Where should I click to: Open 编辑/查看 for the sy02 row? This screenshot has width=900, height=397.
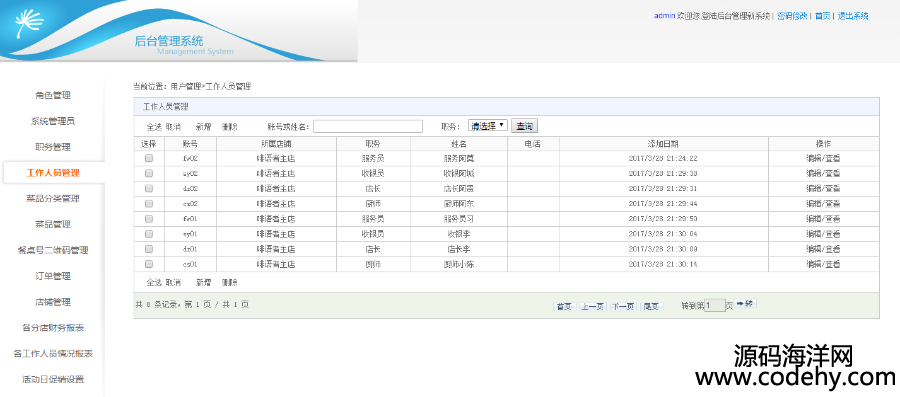823,173
